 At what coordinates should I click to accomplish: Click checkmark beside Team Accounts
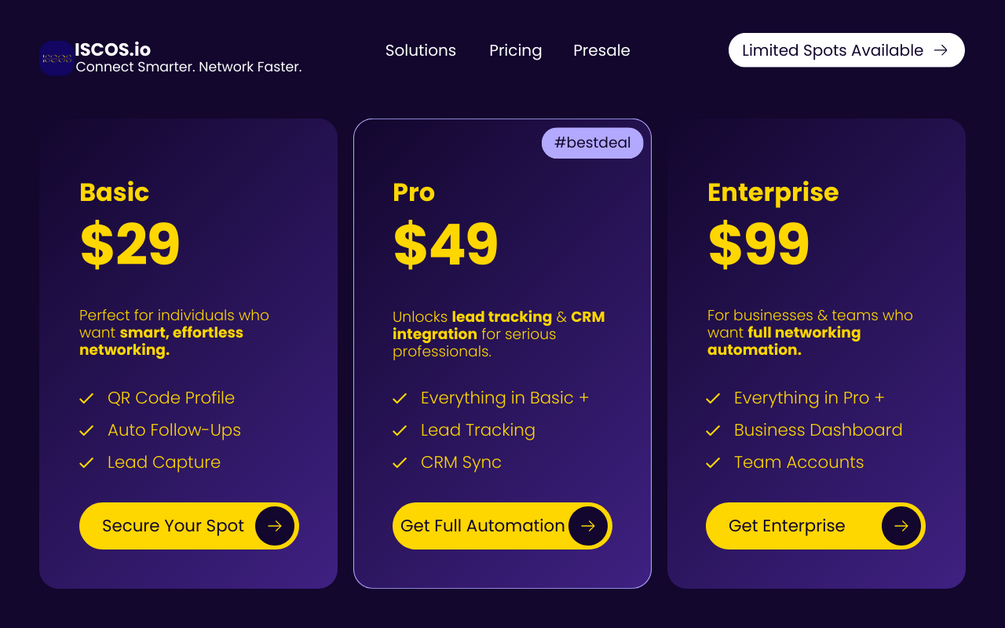[x=713, y=463]
